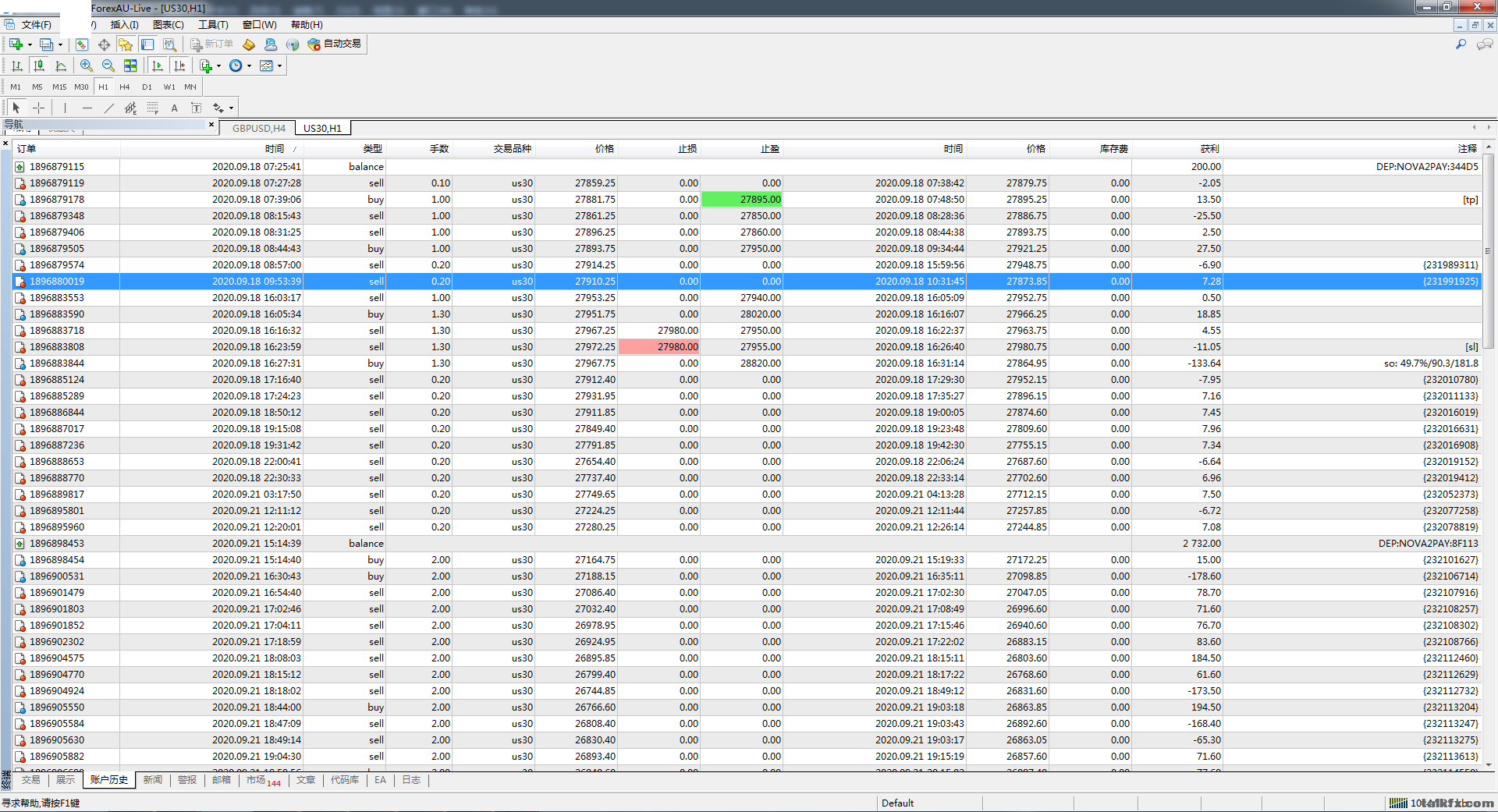The height and width of the screenshot is (812, 1498).
Task: Select the cursor pointer tool
Action: (16, 108)
